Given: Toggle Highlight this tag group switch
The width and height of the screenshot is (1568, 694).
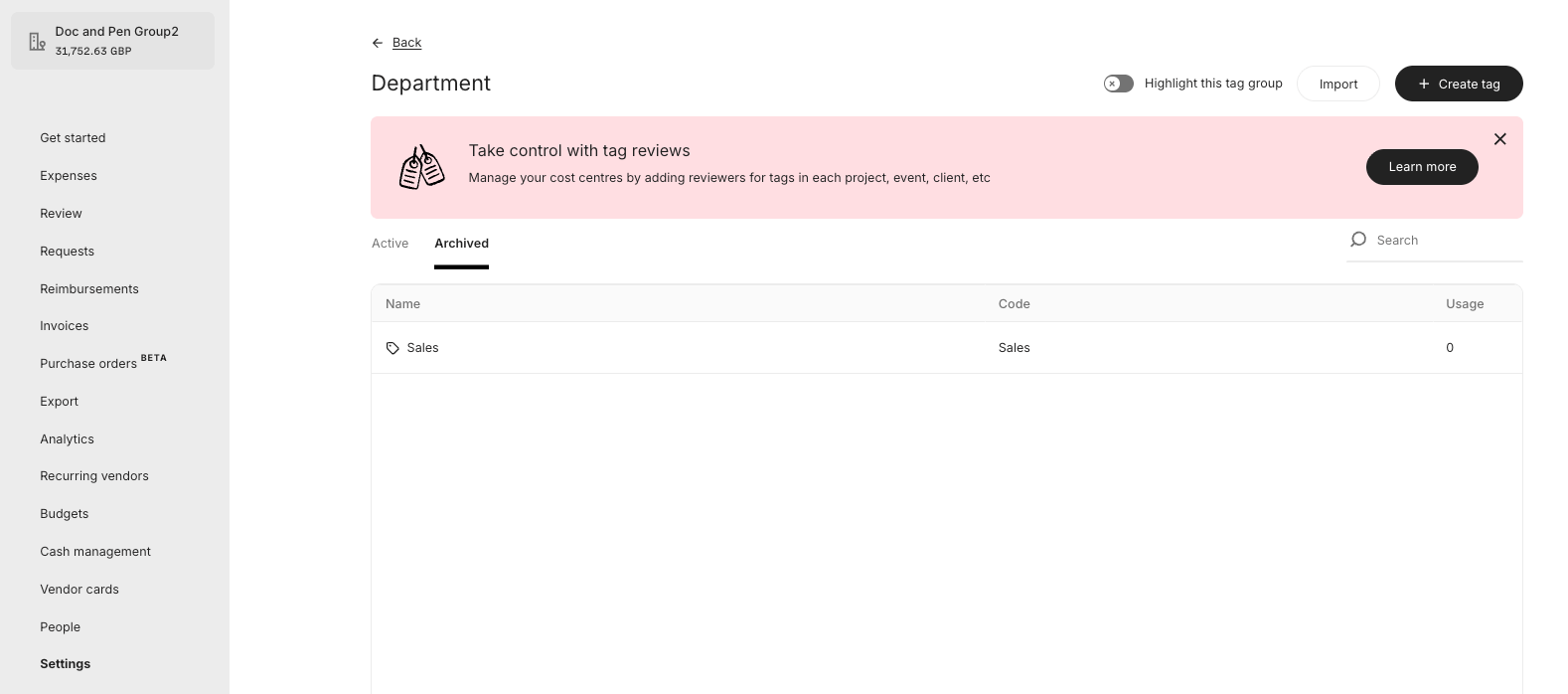Looking at the screenshot, I should coord(1119,84).
